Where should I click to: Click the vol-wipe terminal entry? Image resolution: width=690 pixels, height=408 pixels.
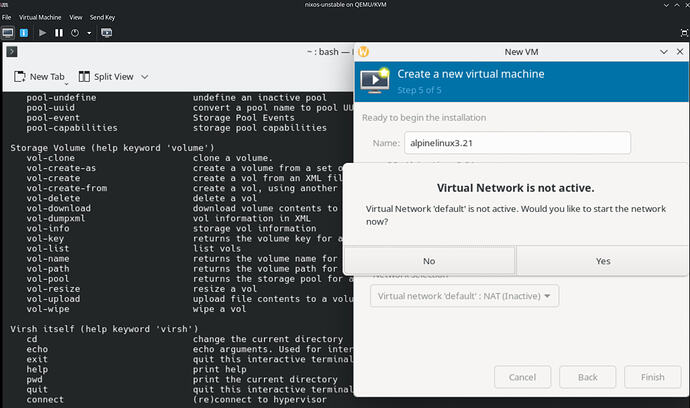coord(48,309)
